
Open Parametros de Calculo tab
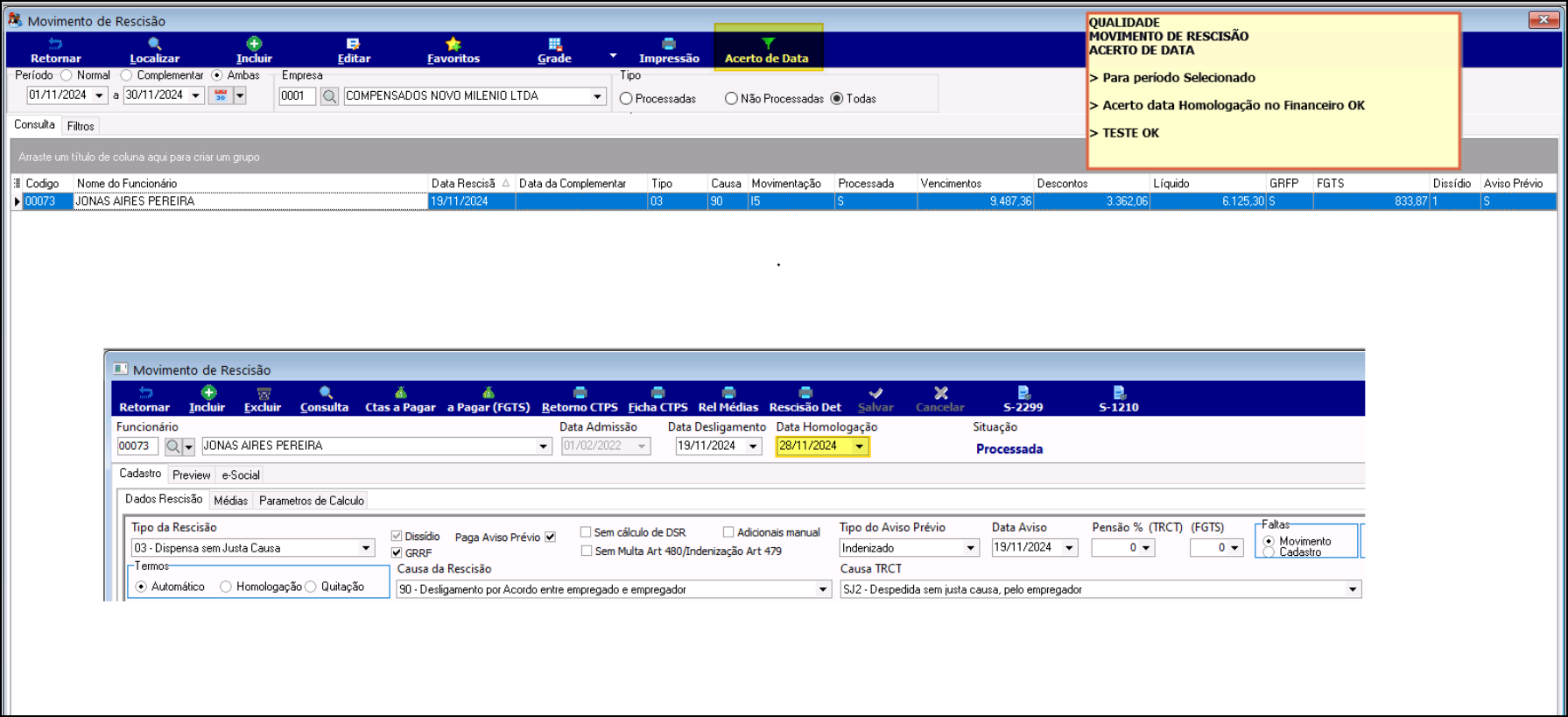[x=312, y=500]
